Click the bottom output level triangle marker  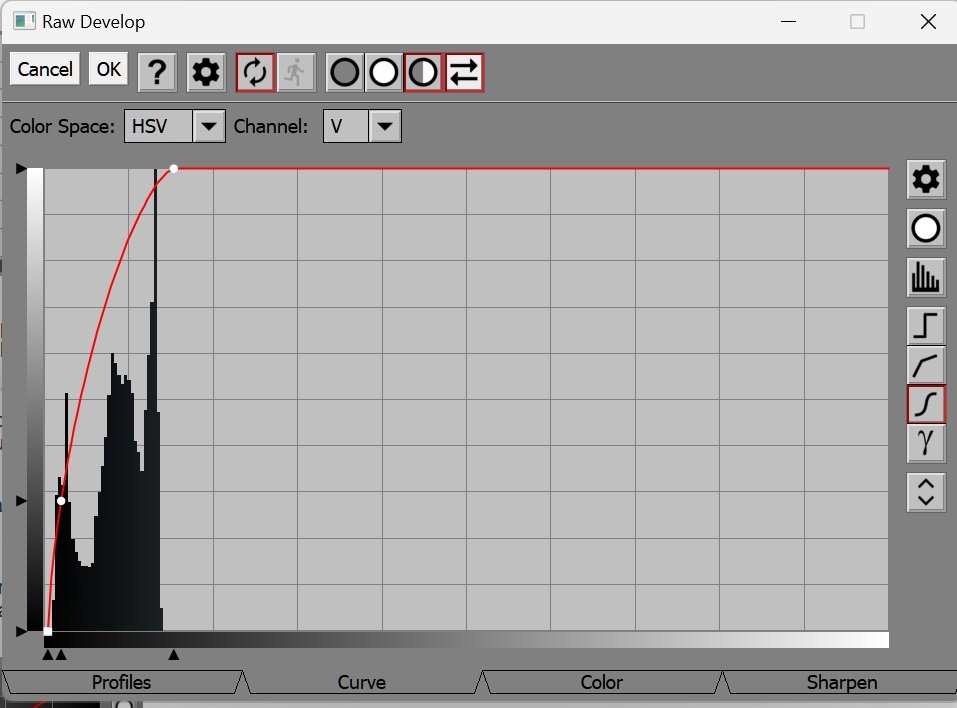tap(21, 631)
